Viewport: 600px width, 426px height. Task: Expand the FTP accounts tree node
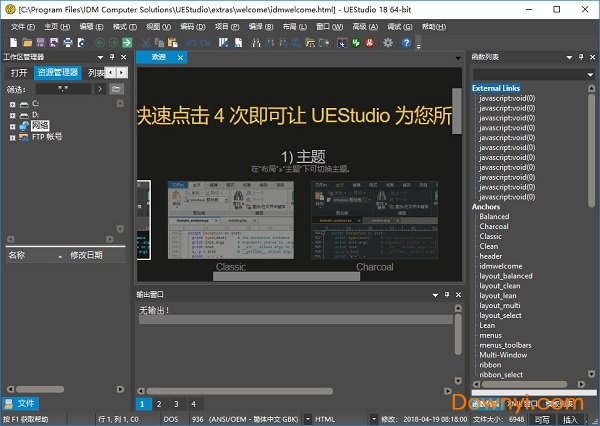13,137
